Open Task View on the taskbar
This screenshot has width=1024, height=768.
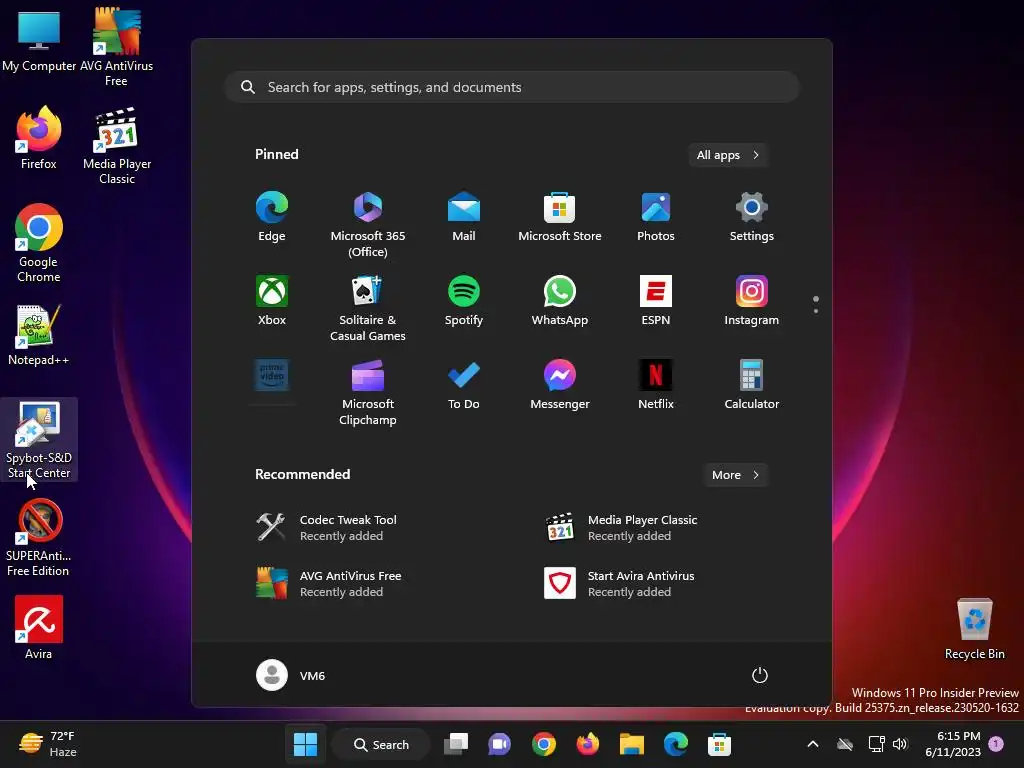pyautogui.click(x=456, y=744)
